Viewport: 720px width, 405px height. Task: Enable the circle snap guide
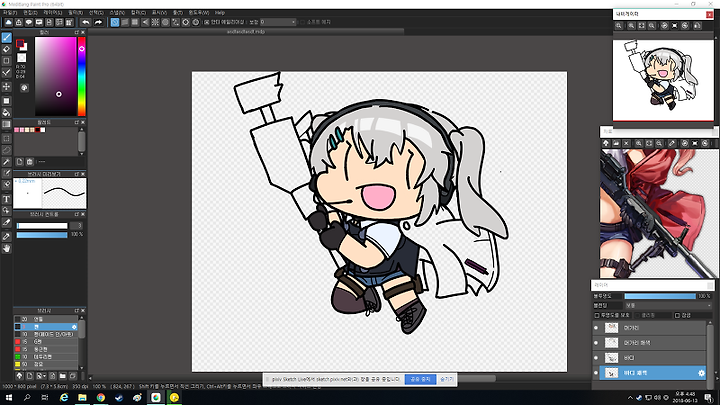pyautogui.click(x=165, y=22)
